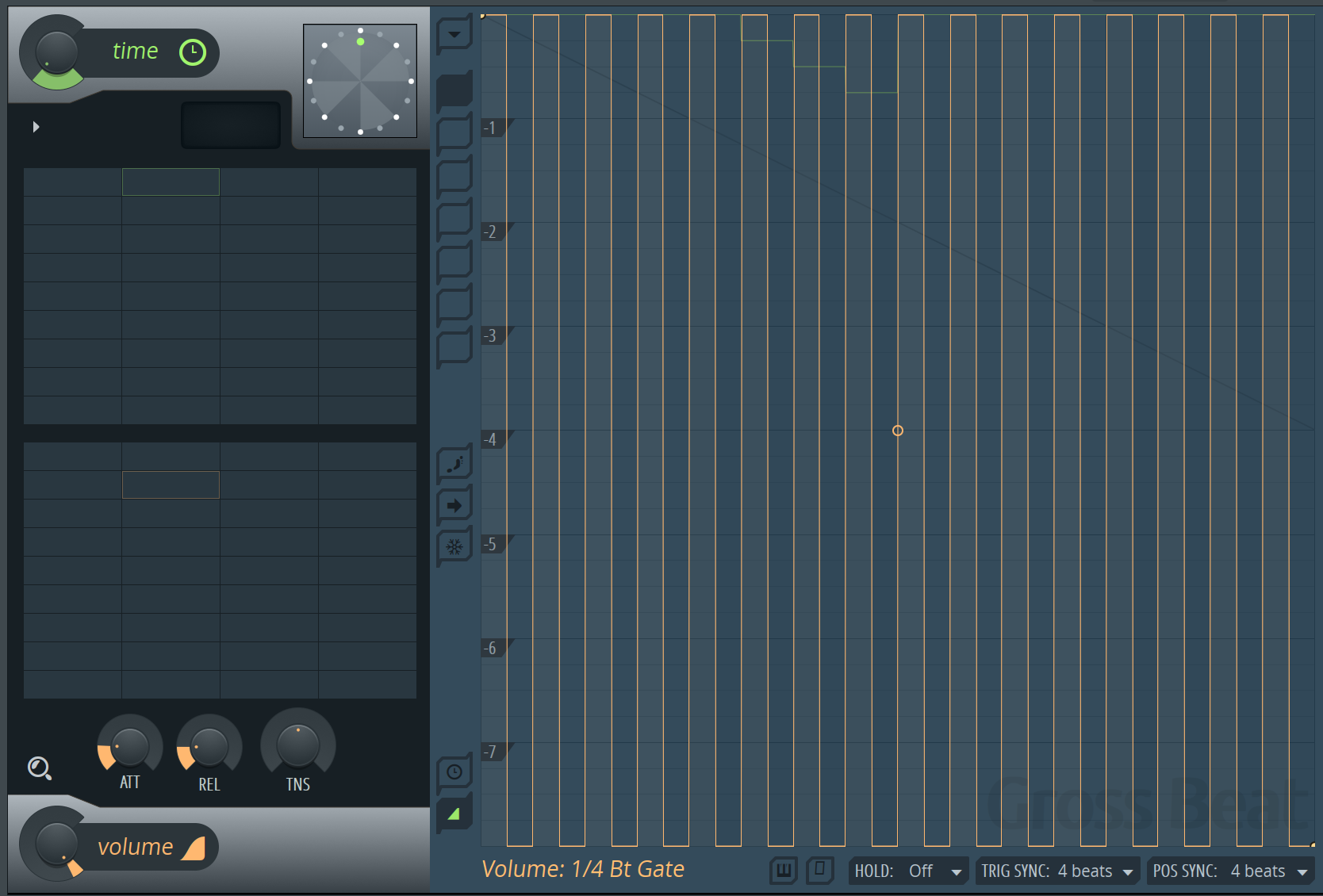Viewport: 1323px width, 896px height.
Task: Toggle the Freeze snowflake button
Action: [454, 546]
